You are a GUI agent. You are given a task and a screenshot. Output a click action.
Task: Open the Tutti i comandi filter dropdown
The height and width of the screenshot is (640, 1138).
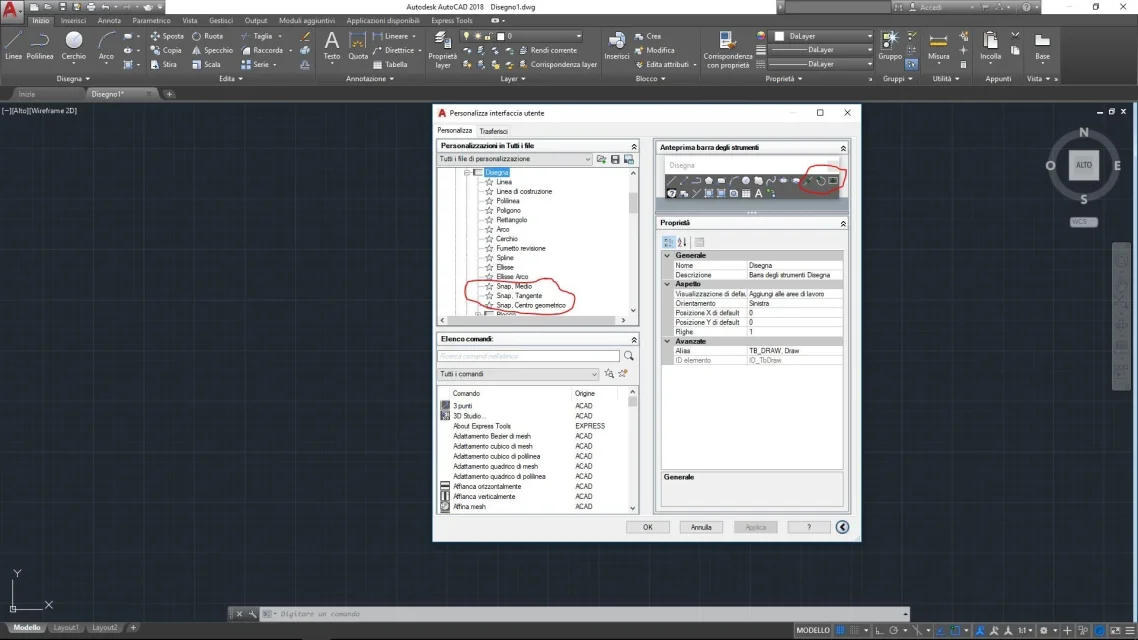tap(518, 374)
